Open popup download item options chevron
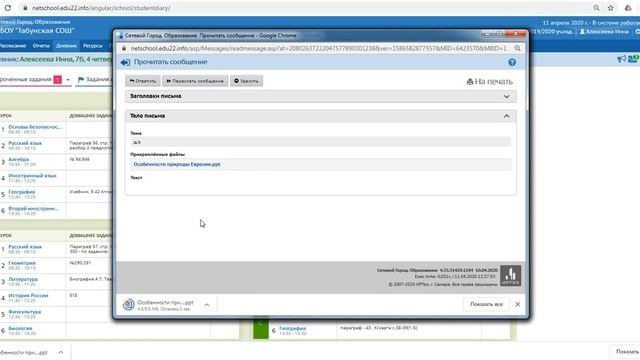The height and width of the screenshot is (360, 640). [207, 305]
